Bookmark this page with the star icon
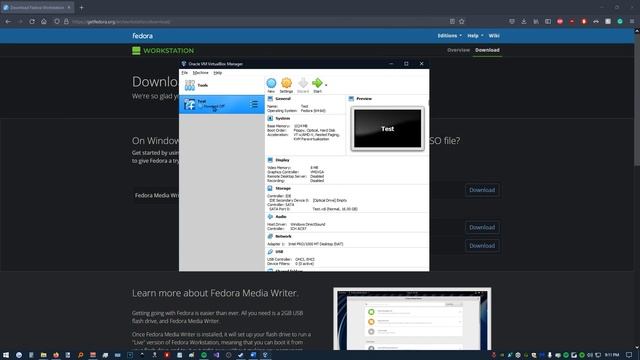This screenshot has height=360, width=640. pyautogui.click(x=462, y=21)
